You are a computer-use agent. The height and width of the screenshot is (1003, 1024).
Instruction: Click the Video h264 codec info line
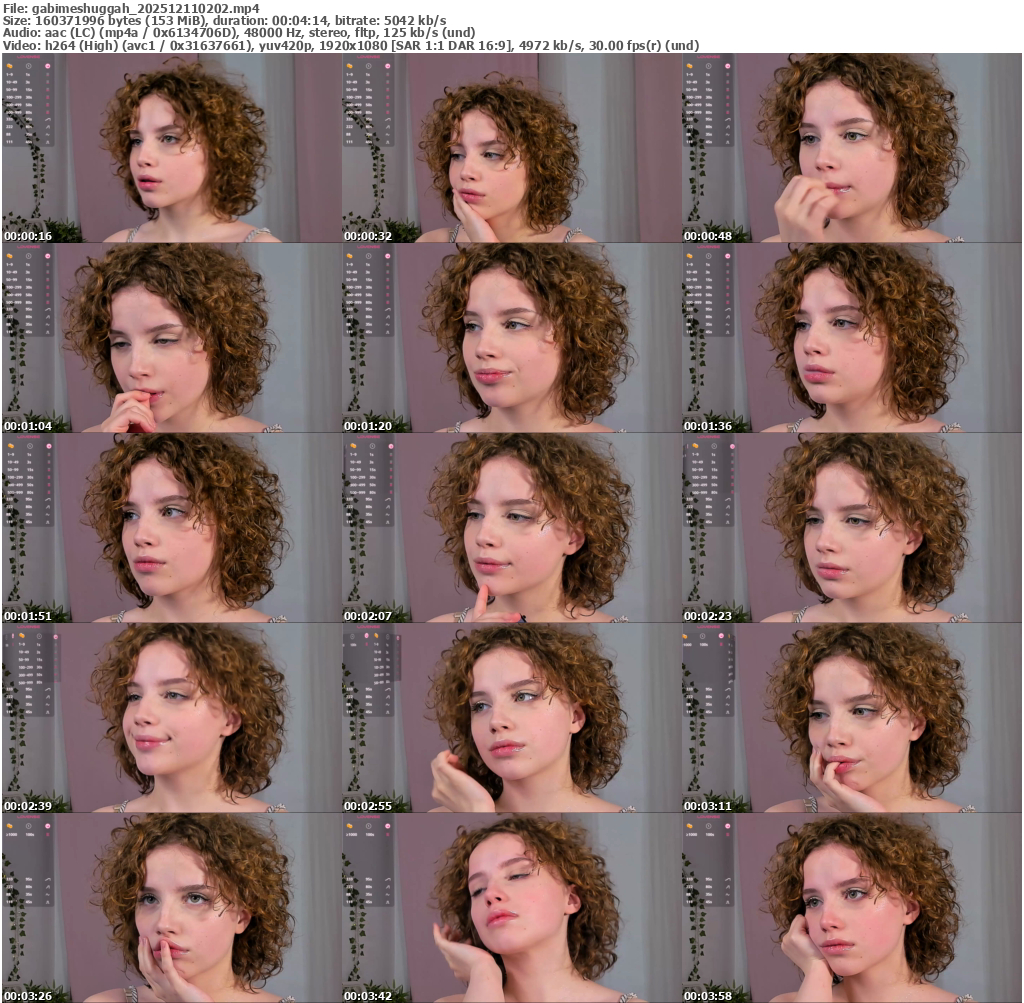coord(351,46)
